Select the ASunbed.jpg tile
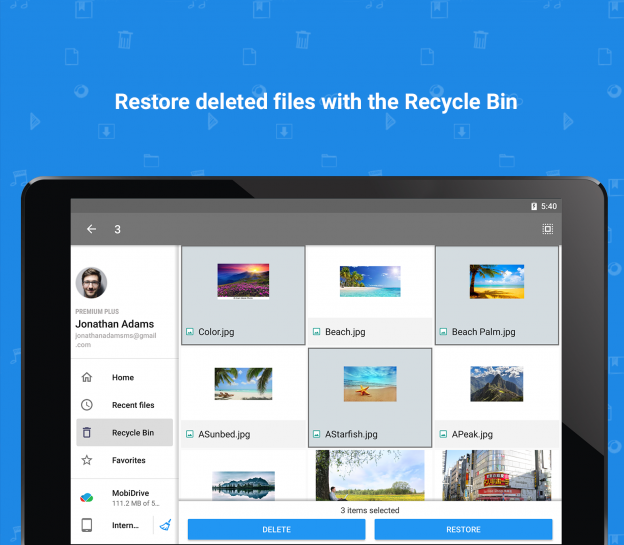The width and height of the screenshot is (624, 545). pyautogui.click(x=243, y=398)
